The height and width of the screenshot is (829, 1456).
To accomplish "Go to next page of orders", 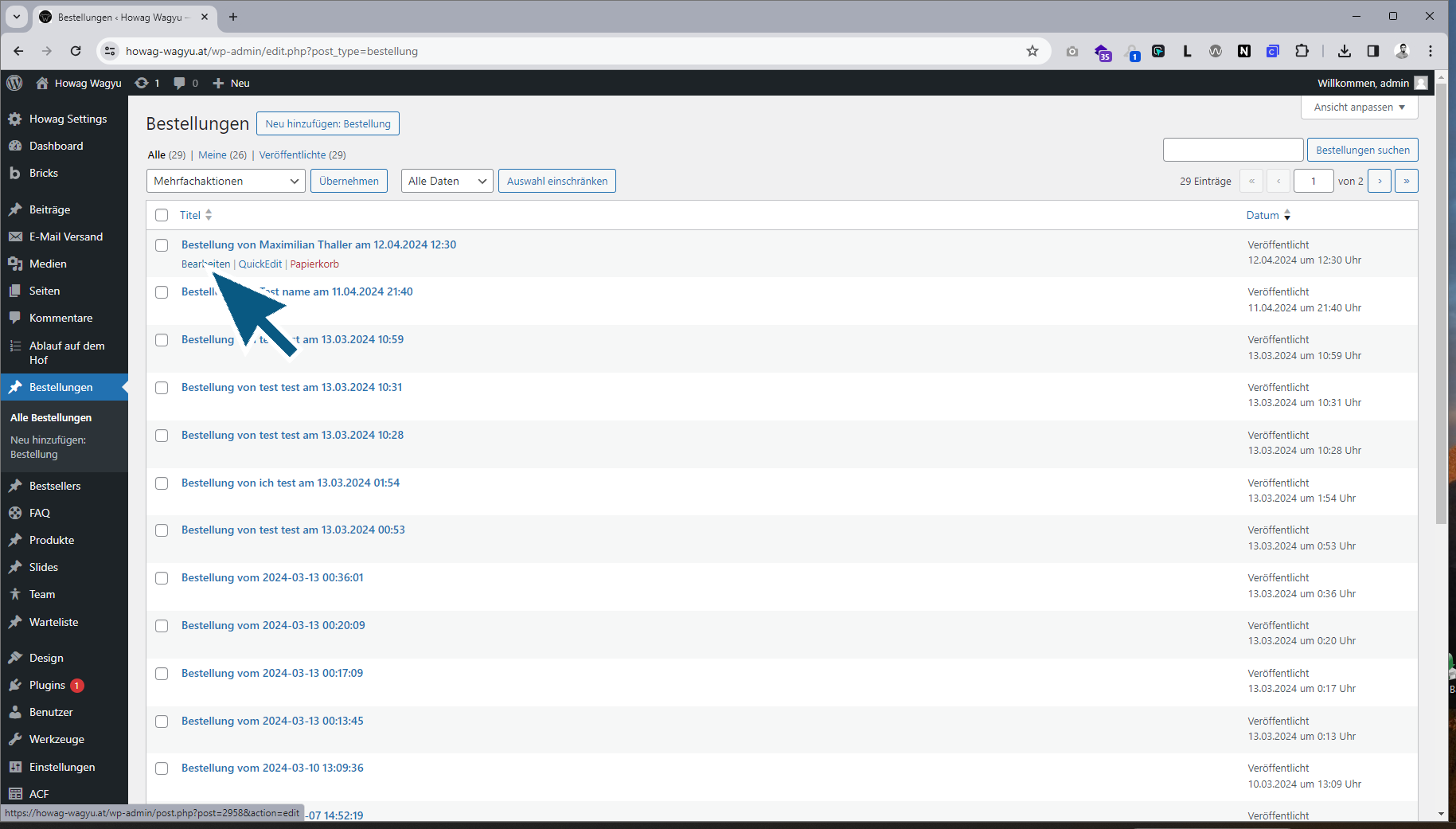I will coord(1380,181).
